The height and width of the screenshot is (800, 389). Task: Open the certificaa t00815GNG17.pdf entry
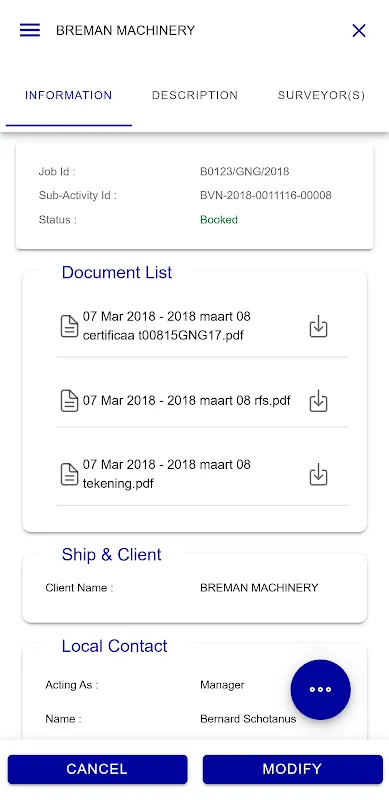pos(167,326)
